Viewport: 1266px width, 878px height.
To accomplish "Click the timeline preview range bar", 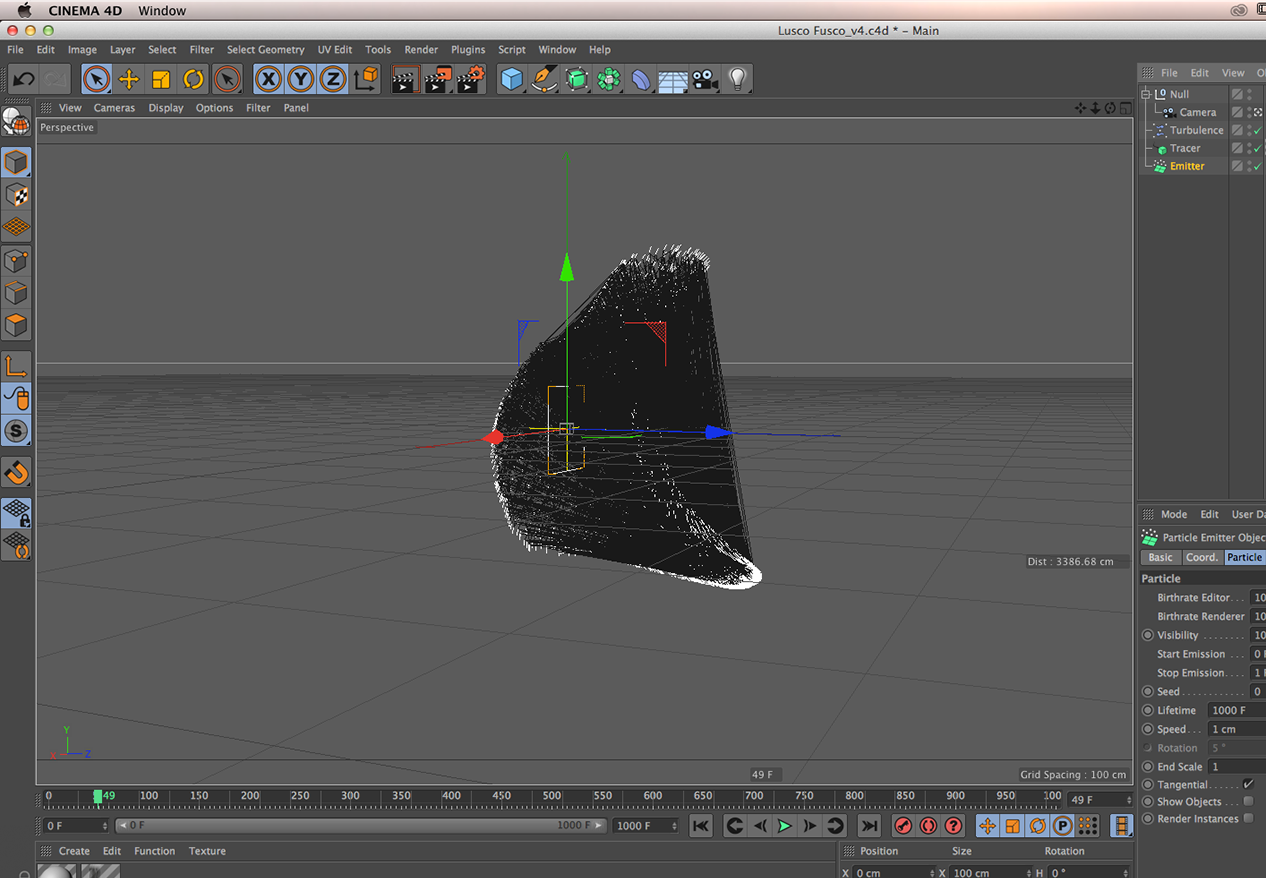I will pos(362,826).
